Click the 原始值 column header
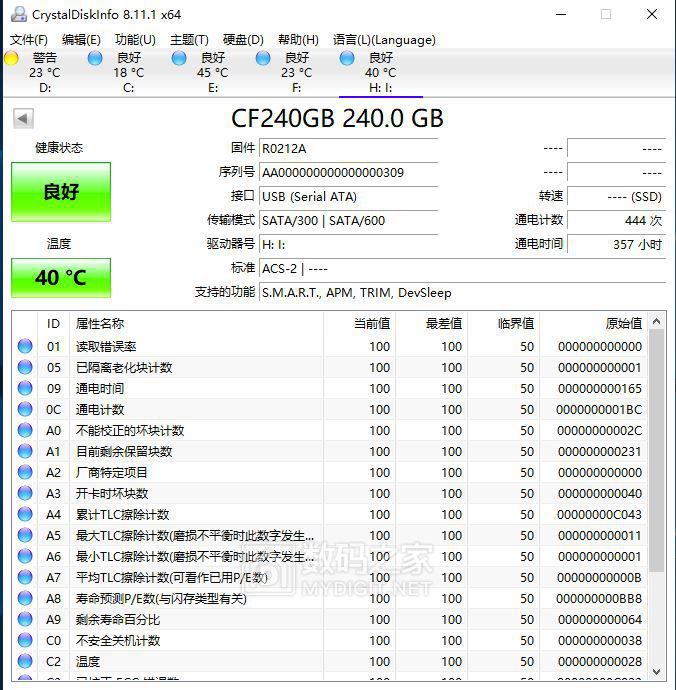676x690 pixels. (623, 323)
